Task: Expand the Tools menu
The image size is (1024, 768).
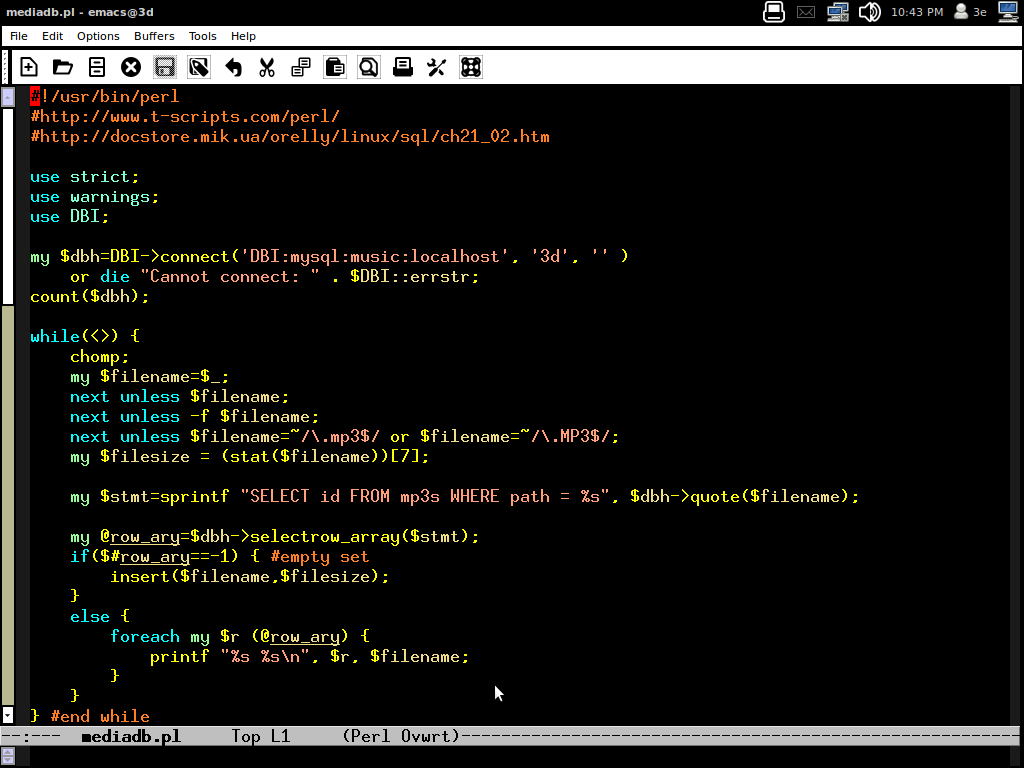Action: click(202, 36)
